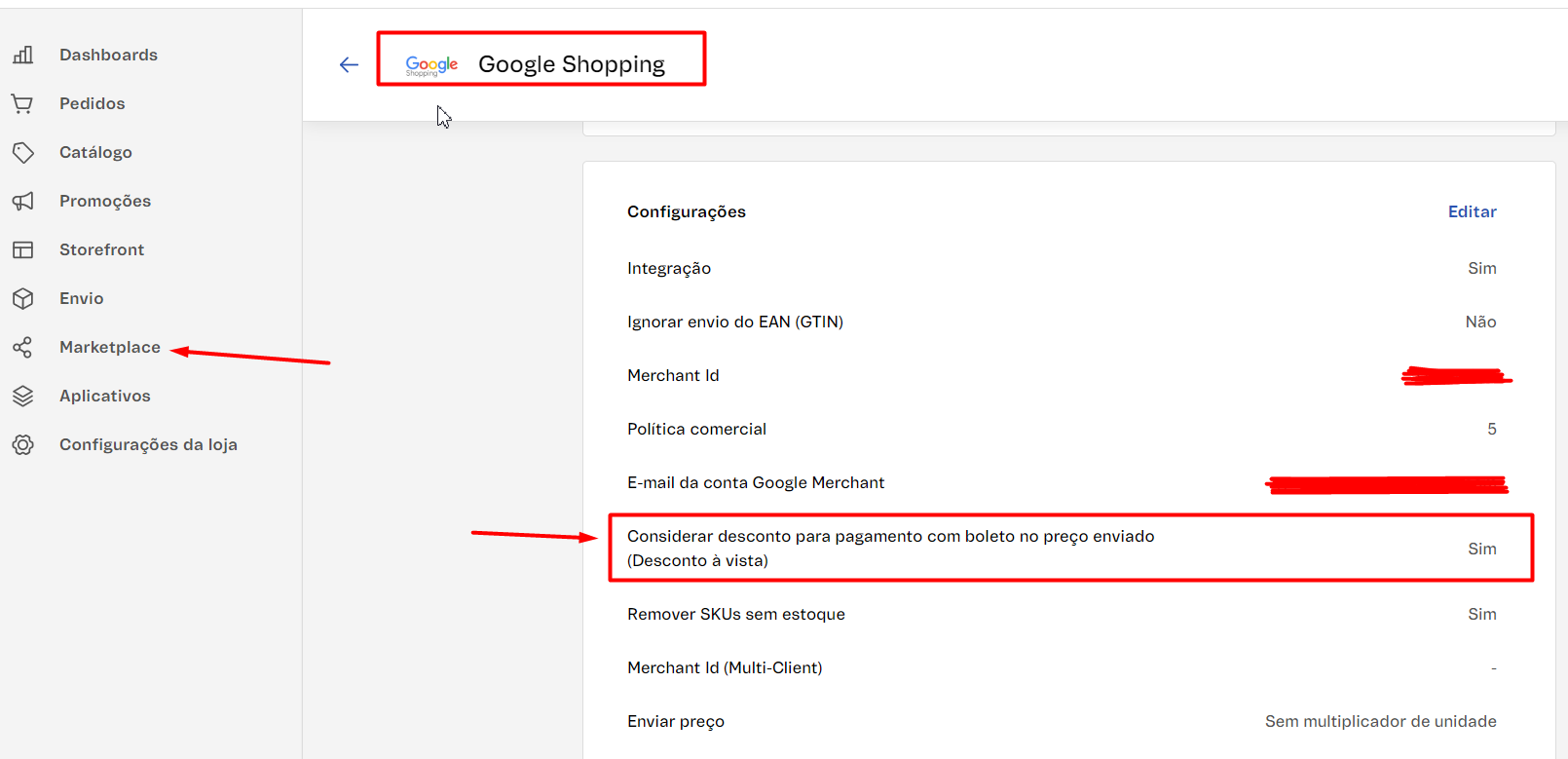
Task: Click the Editar link in Configurações
Action: click(x=1472, y=211)
